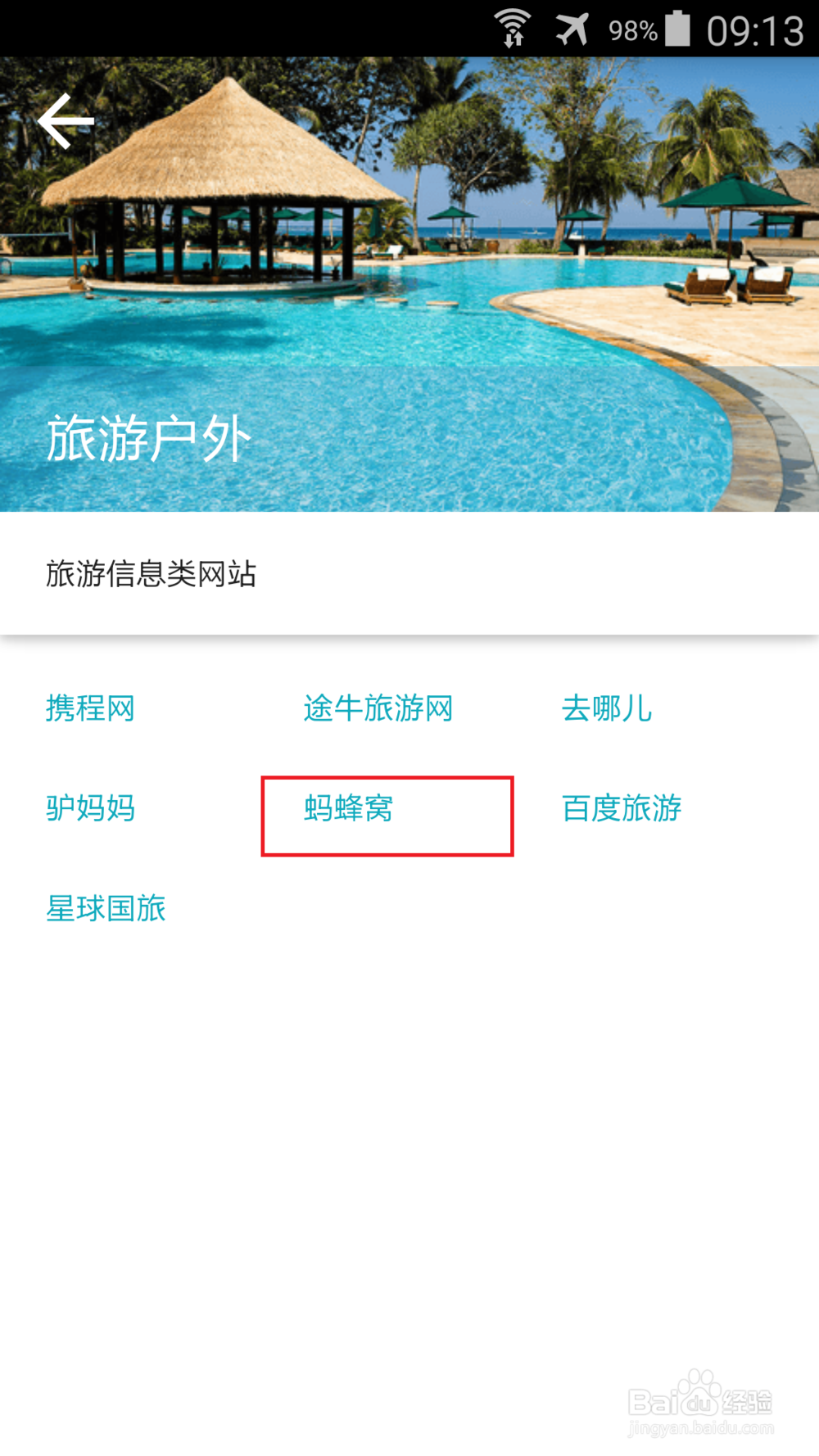Tap the battery icon in status bar
This screenshot has height=1456, width=819.
(x=677, y=29)
